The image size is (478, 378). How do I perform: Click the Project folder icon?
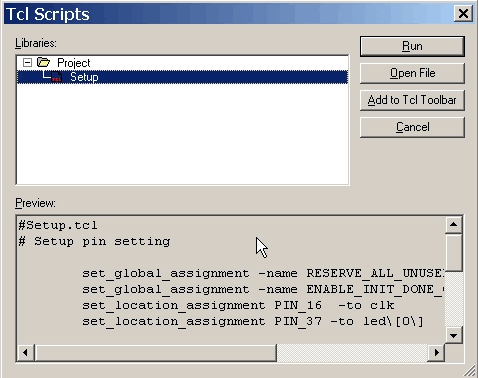(43, 62)
